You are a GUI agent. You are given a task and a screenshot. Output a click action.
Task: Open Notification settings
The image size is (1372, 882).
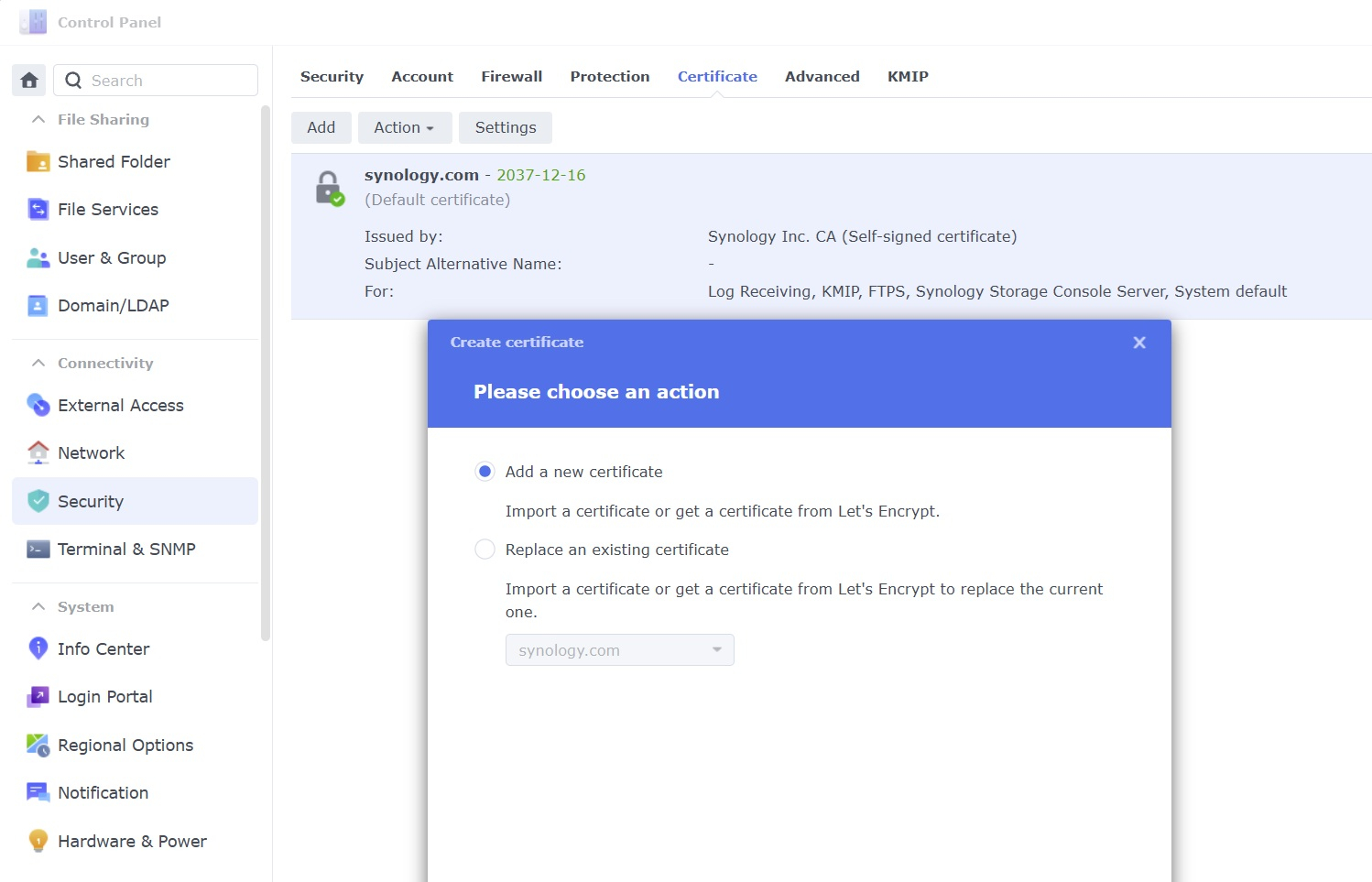pyautogui.click(x=136, y=793)
